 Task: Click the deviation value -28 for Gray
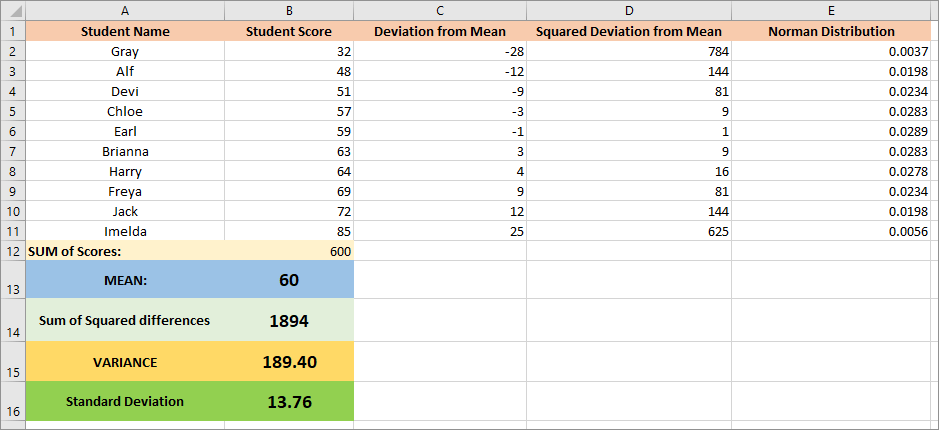(439, 51)
